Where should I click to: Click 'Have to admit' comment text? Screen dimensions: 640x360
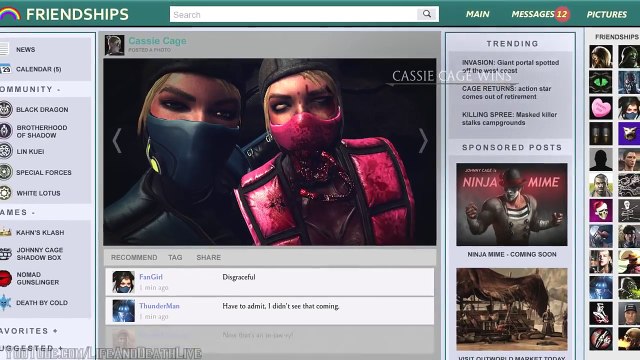point(281,306)
